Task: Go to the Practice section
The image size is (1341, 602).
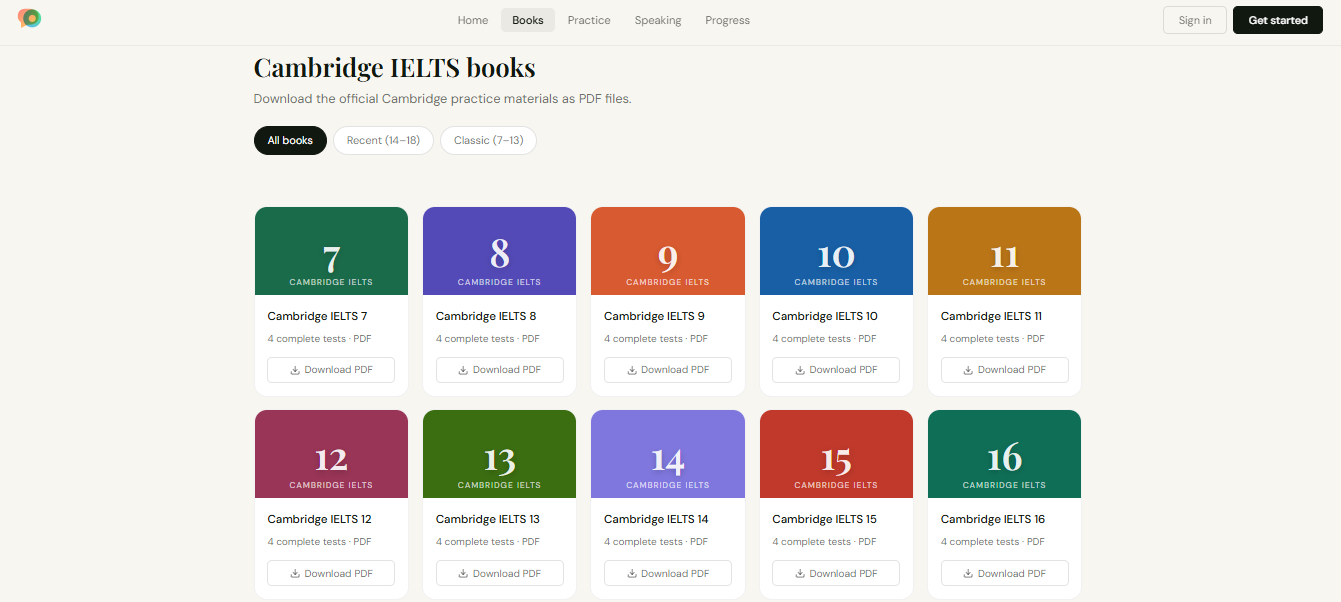Action: (589, 20)
